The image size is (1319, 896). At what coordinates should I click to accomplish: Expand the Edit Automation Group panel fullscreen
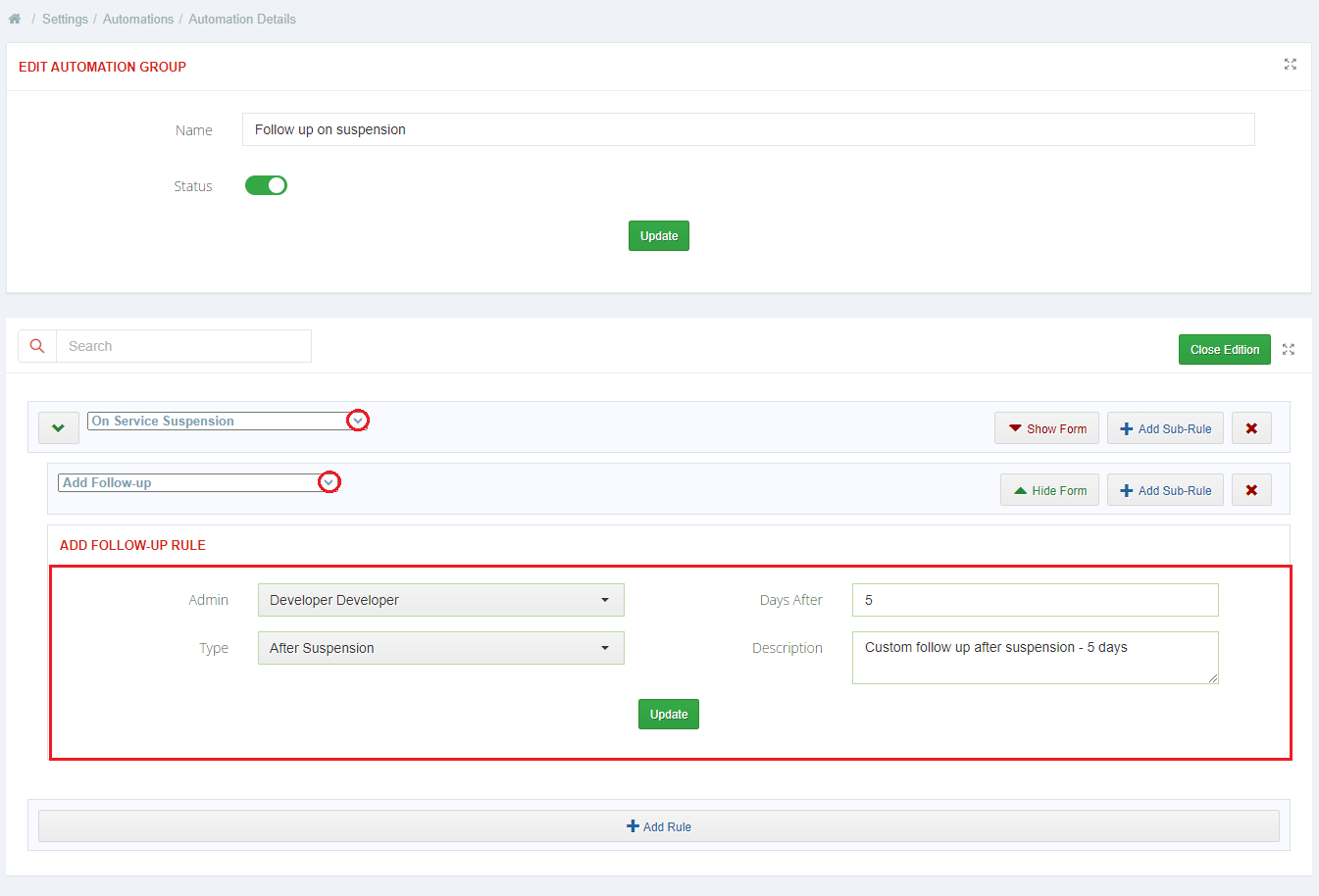coord(1291,64)
